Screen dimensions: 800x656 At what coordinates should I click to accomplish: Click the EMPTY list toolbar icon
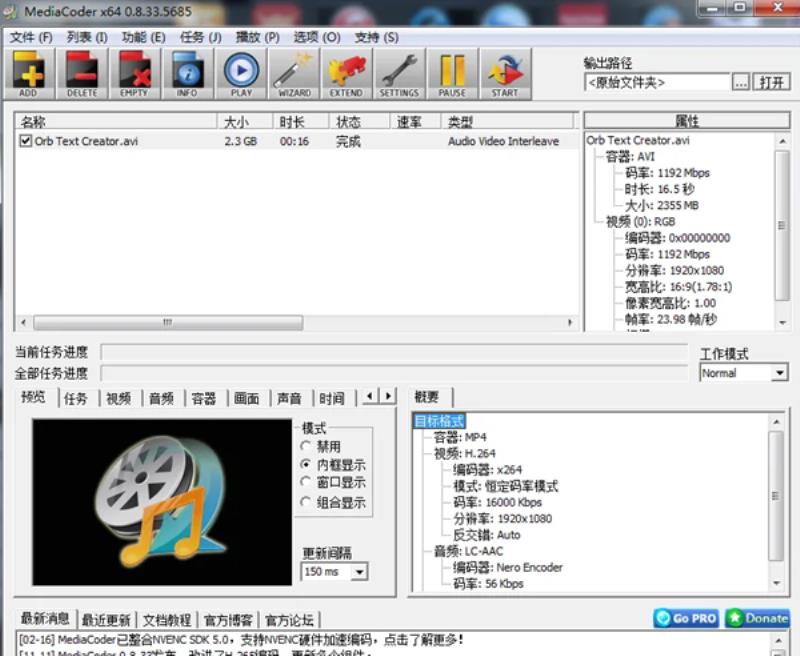click(134, 73)
